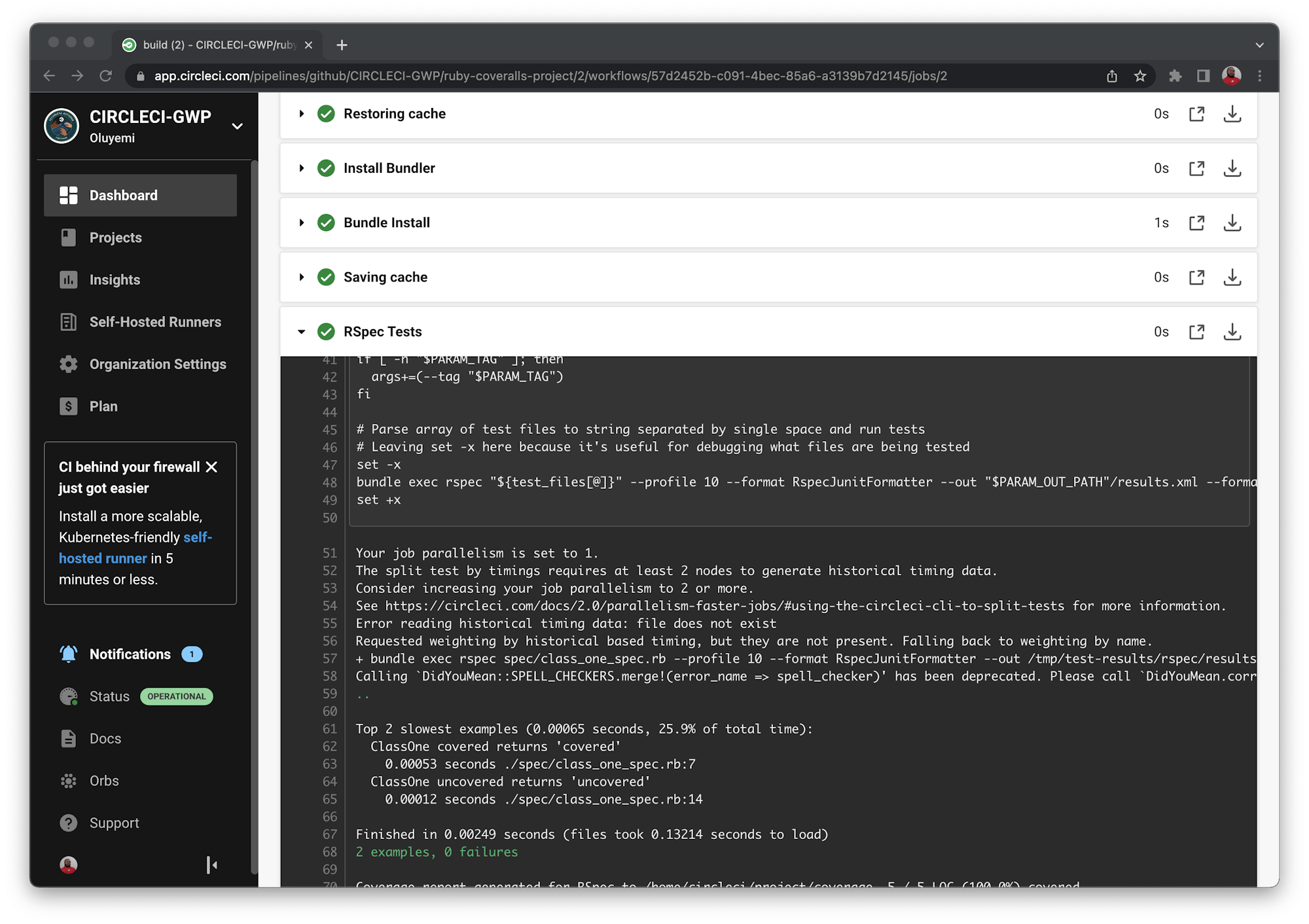Dismiss the CI behind your firewall notice

[211, 467]
